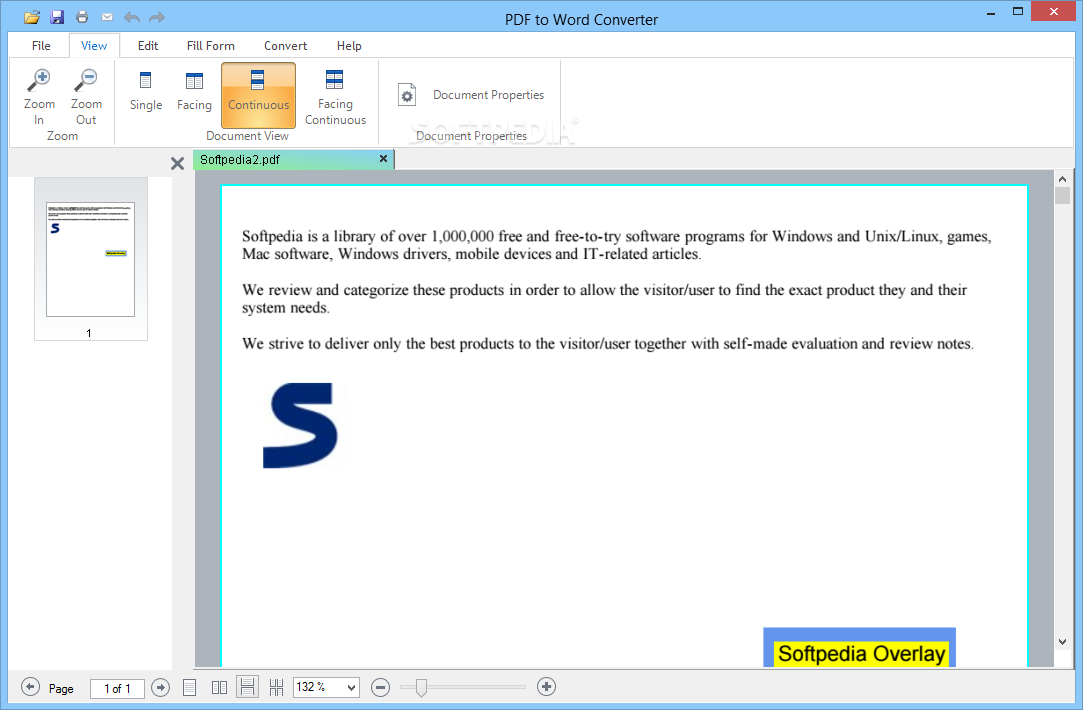Image resolution: width=1083 pixels, height=710 pixels.
Task: Click the Print icon in quick toolbar
Action: (82, 17)
